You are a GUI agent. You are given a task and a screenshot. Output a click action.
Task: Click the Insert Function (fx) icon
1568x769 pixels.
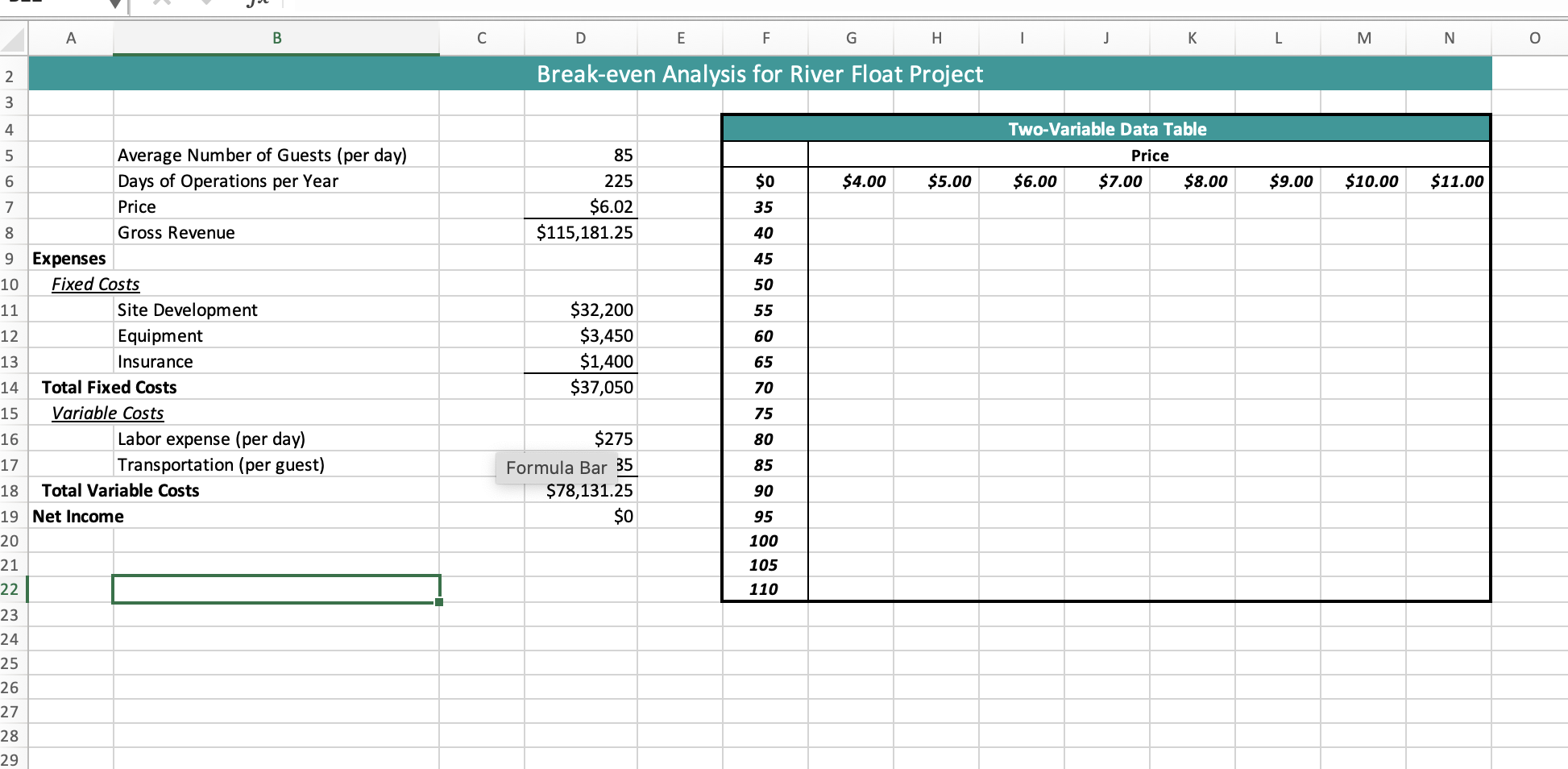coord(255,3)
